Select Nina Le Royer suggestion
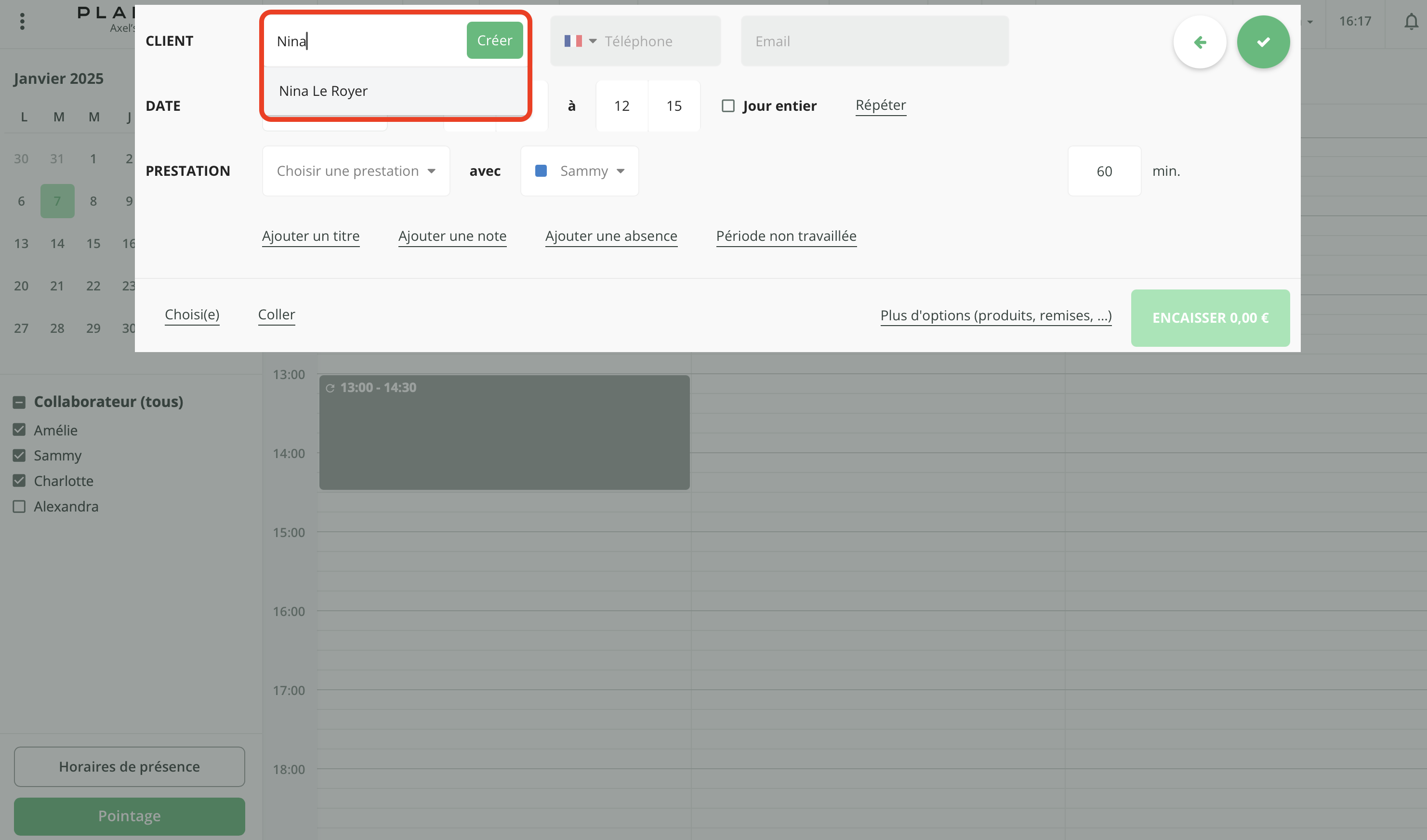The image size is (1427, 840). pyautogui.click(x=323, y=91)
